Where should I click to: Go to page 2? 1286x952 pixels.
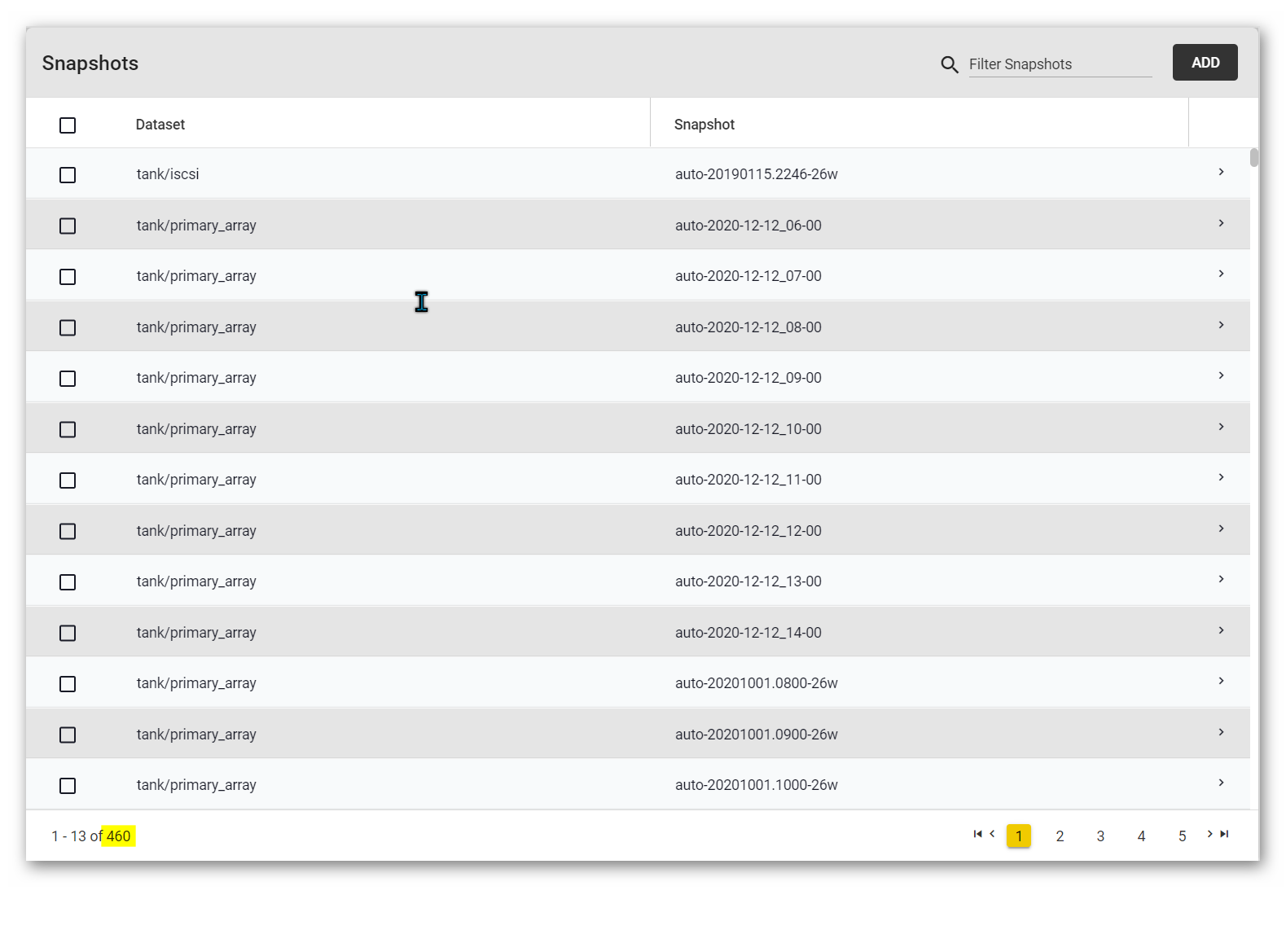1060,836
